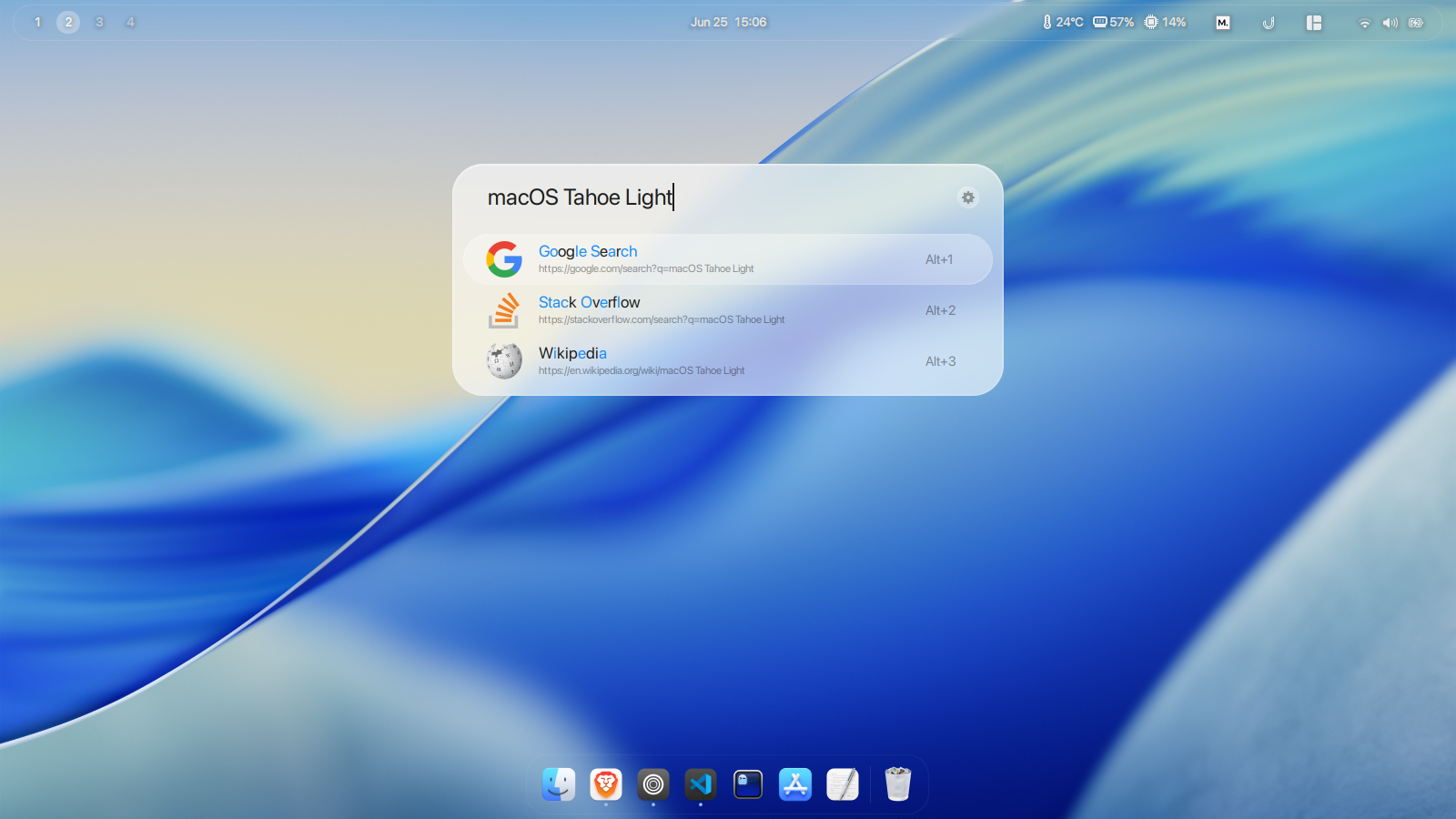Viewport: 1456px width, 819px height.
Task: Launch Brave browser from the dock
Action: coord(605,784)
